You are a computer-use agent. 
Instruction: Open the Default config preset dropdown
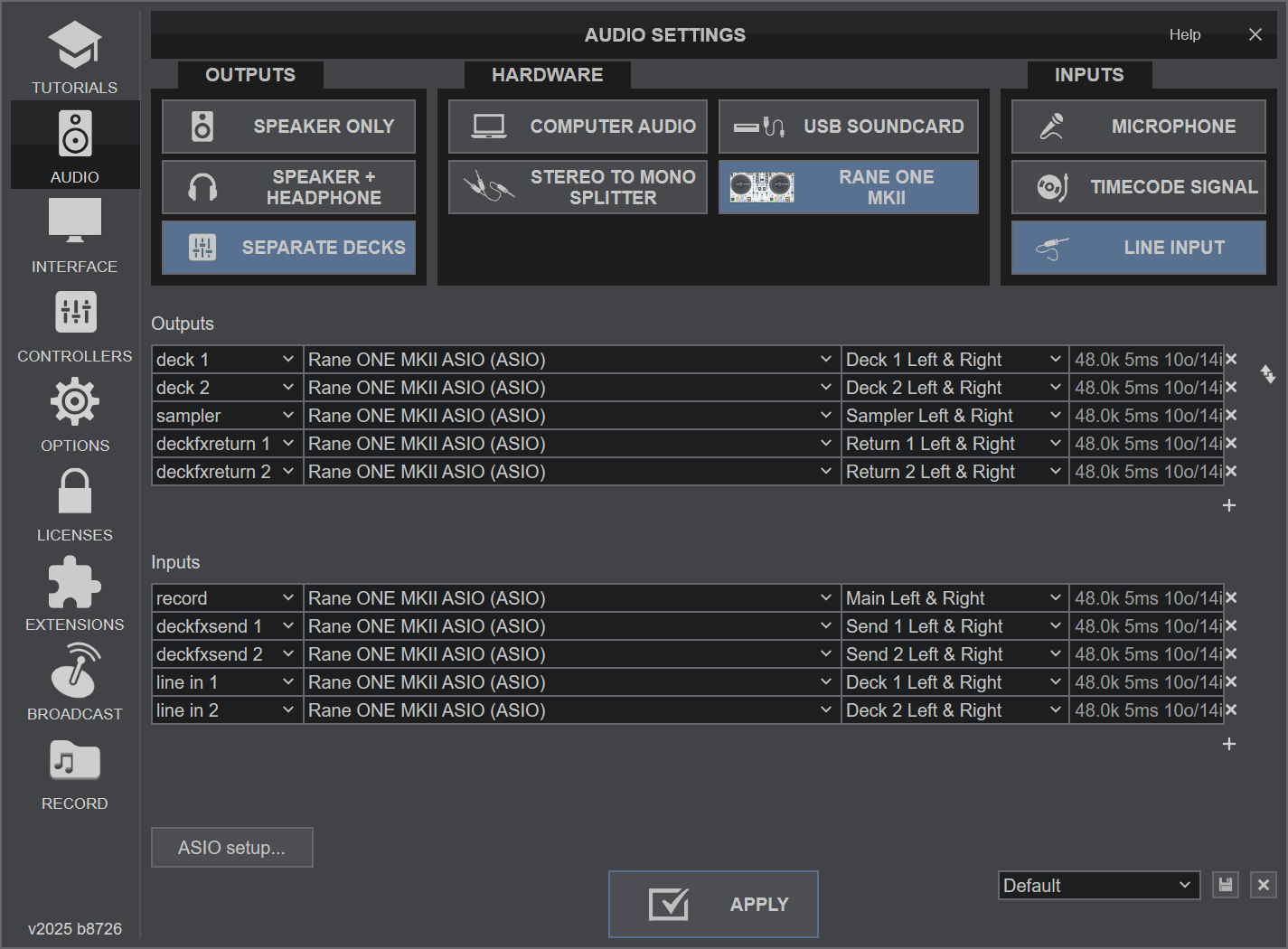pyautogui.click(x=1098, y=886)
